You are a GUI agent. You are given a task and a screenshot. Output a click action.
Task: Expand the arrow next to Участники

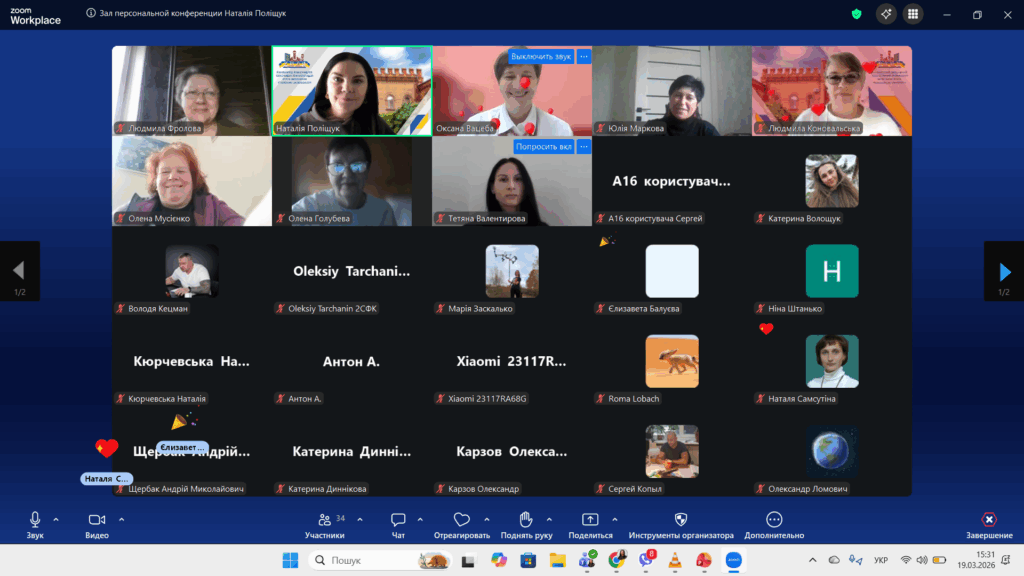point(360,519)
